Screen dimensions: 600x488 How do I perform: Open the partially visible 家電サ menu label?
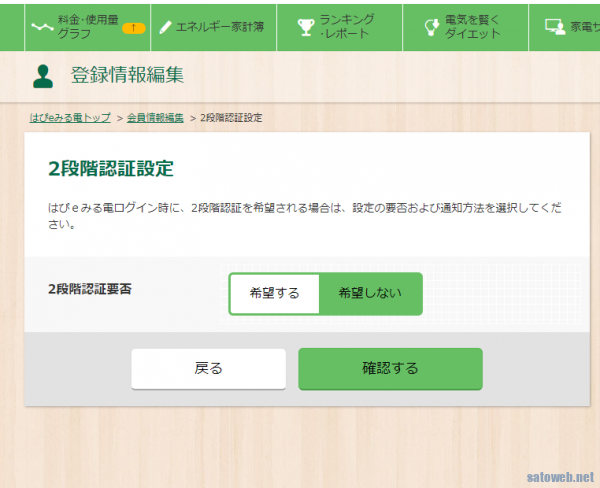coord(585,27)
